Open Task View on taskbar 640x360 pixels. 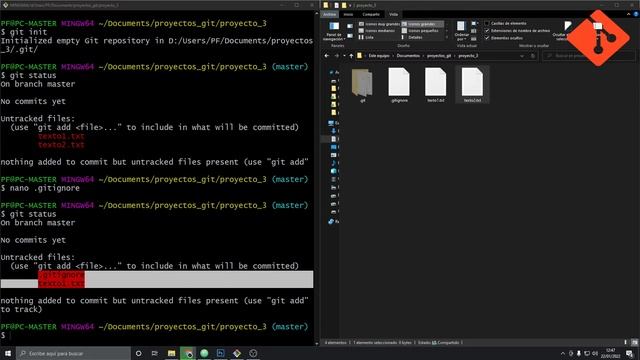155,353
